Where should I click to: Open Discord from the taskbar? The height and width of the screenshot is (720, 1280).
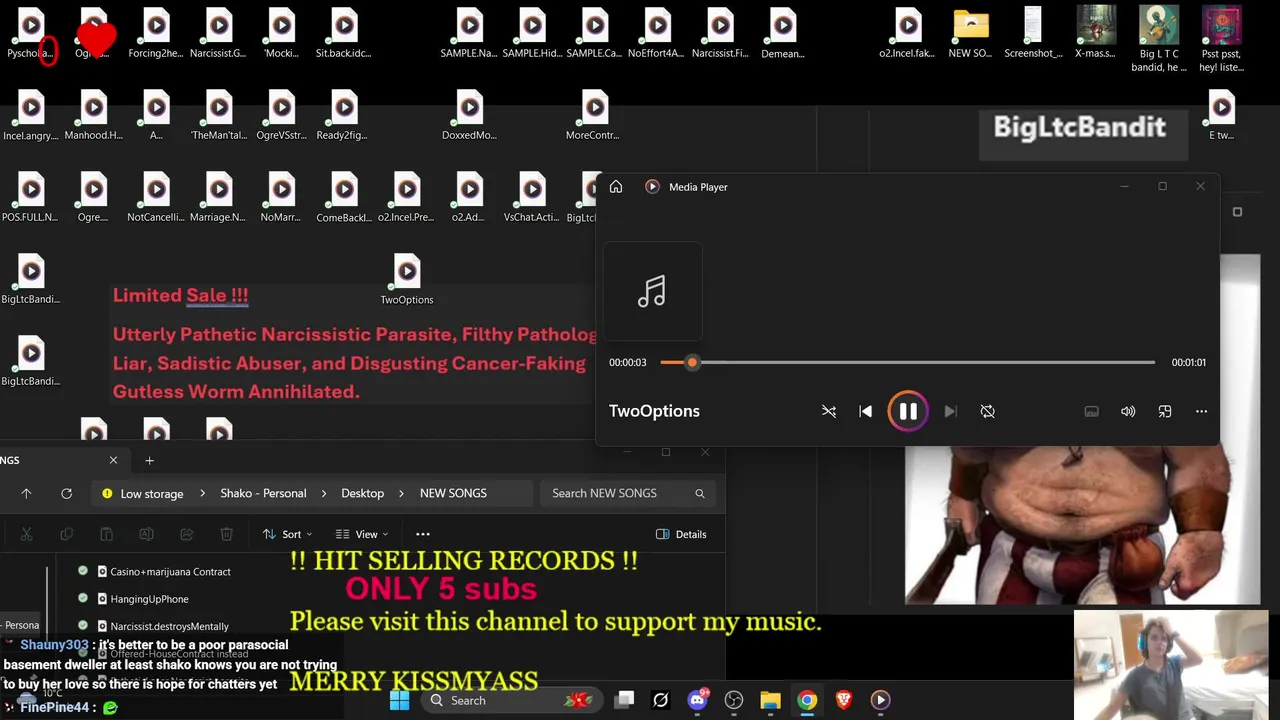(697, 700)
